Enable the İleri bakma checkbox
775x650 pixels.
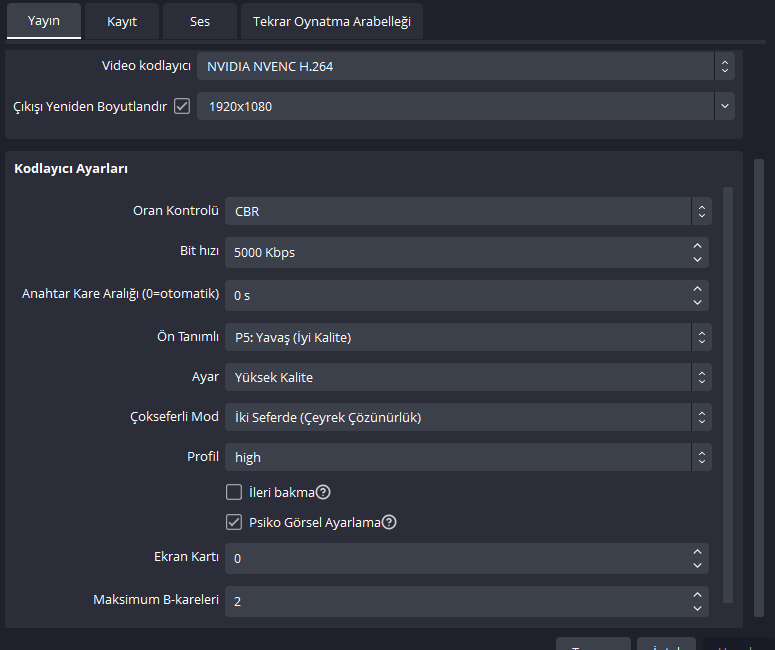234,492
